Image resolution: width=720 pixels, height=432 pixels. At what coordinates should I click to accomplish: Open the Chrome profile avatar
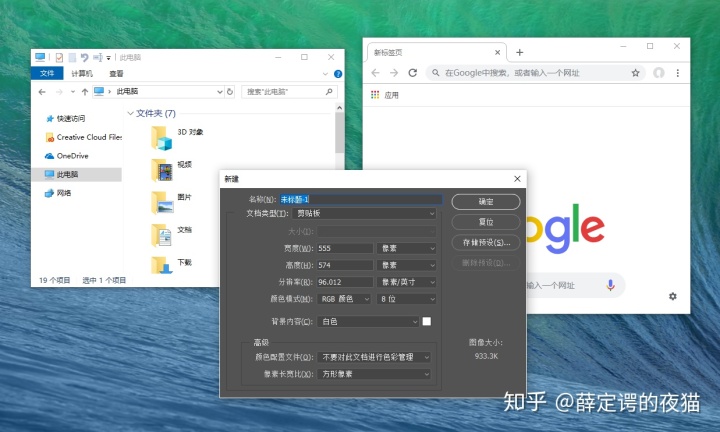click(x=659, y=73)
